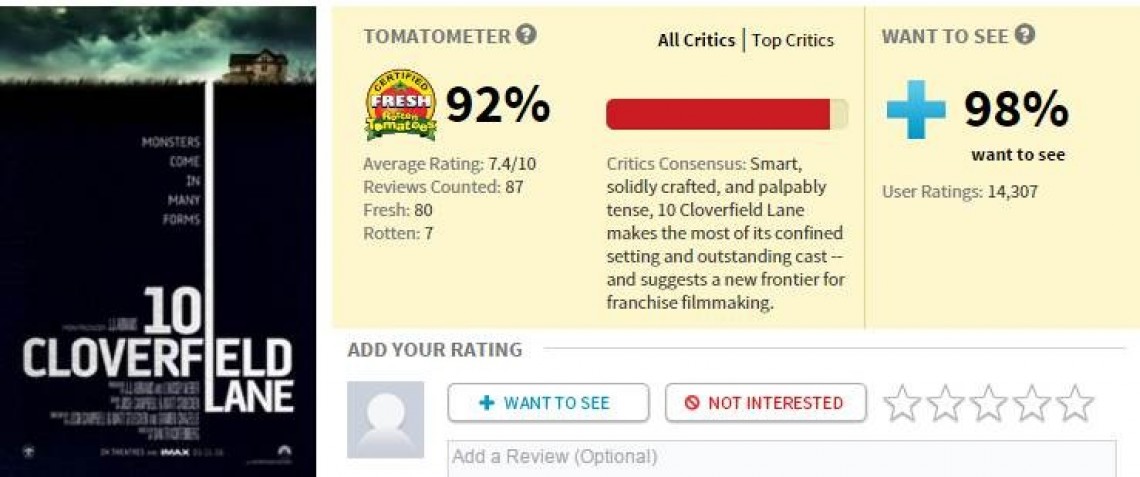The width and height of the screenshot is (1140, 477).
Task: Switch to the All Critics tab
Action: point(696,41)
